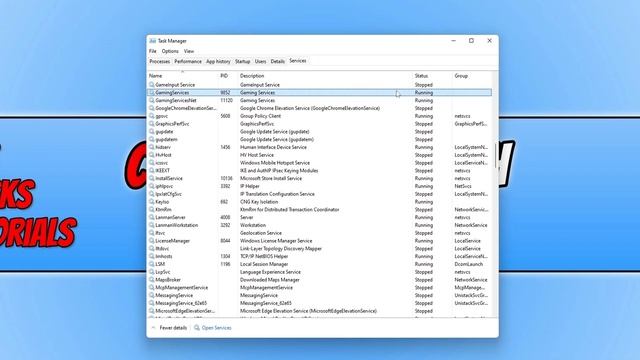Screen dimensions: 640x360
Task: Click the gear icon next to icssvc
Action: tap(152, 162)
